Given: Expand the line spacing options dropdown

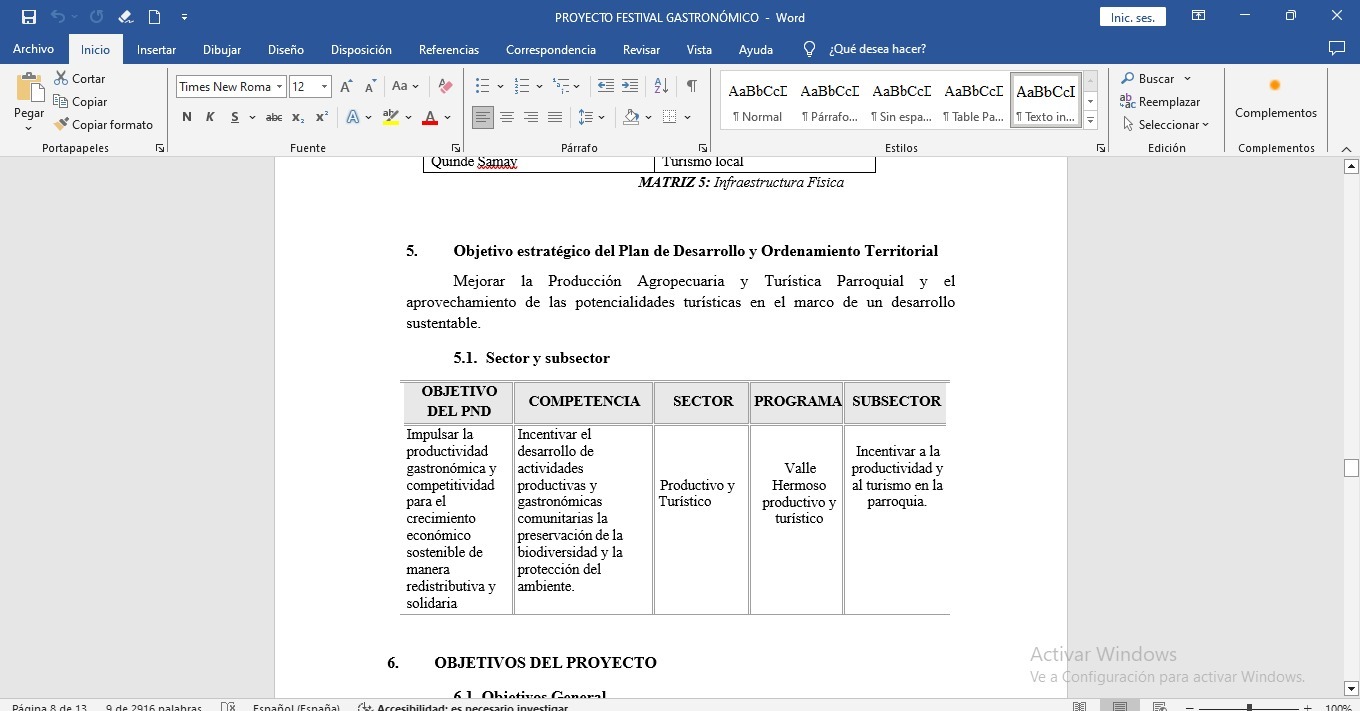Looking at the screenshot, I should [x=600, y=117].
